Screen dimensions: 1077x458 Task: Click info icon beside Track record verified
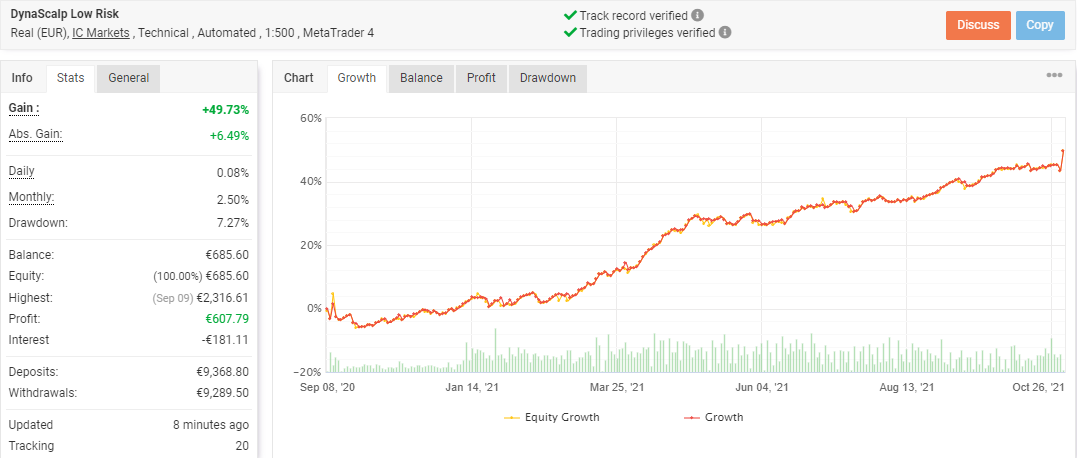(697, 15)
